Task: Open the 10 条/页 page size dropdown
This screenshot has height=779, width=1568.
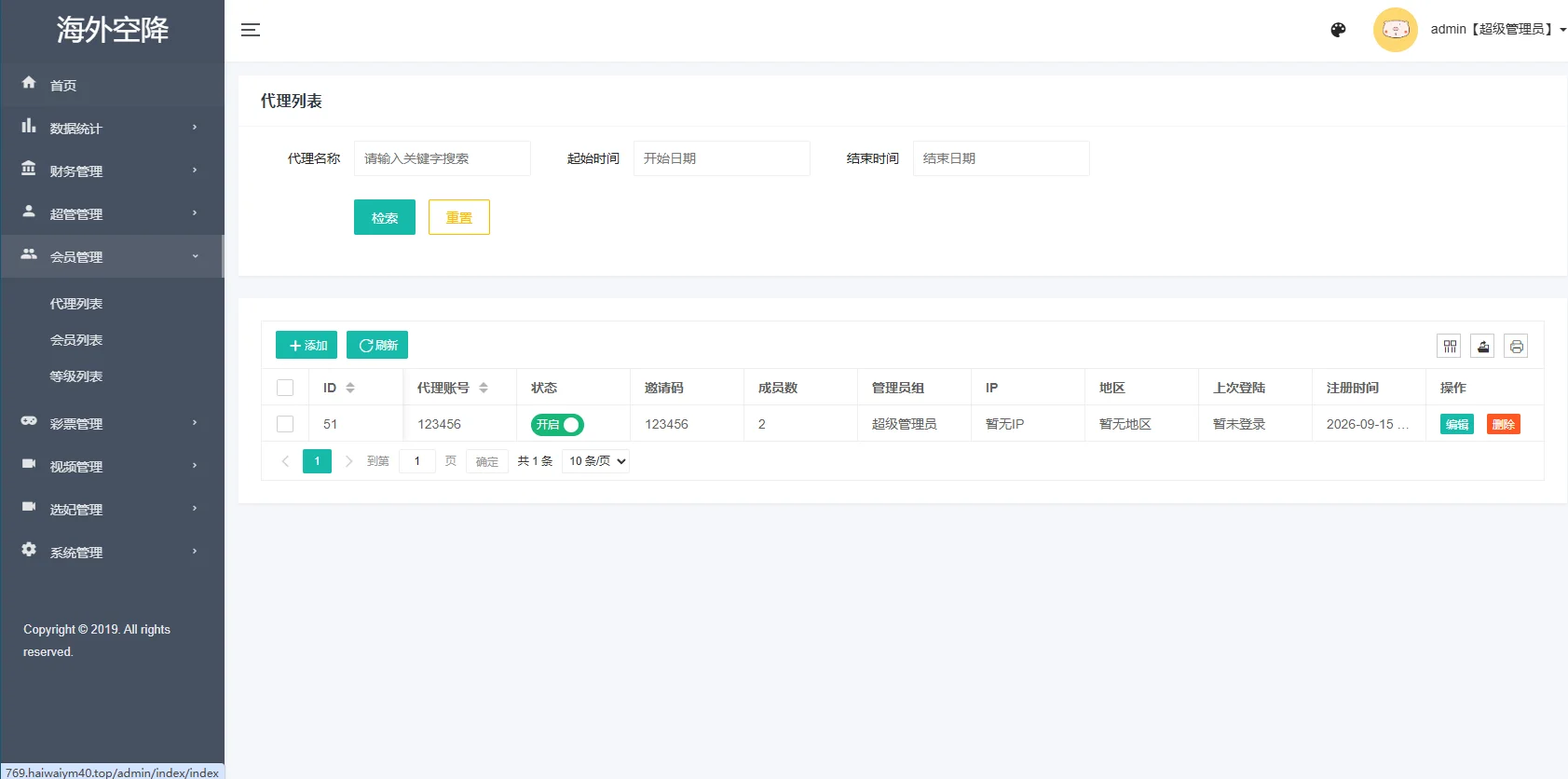Action: 596,461
